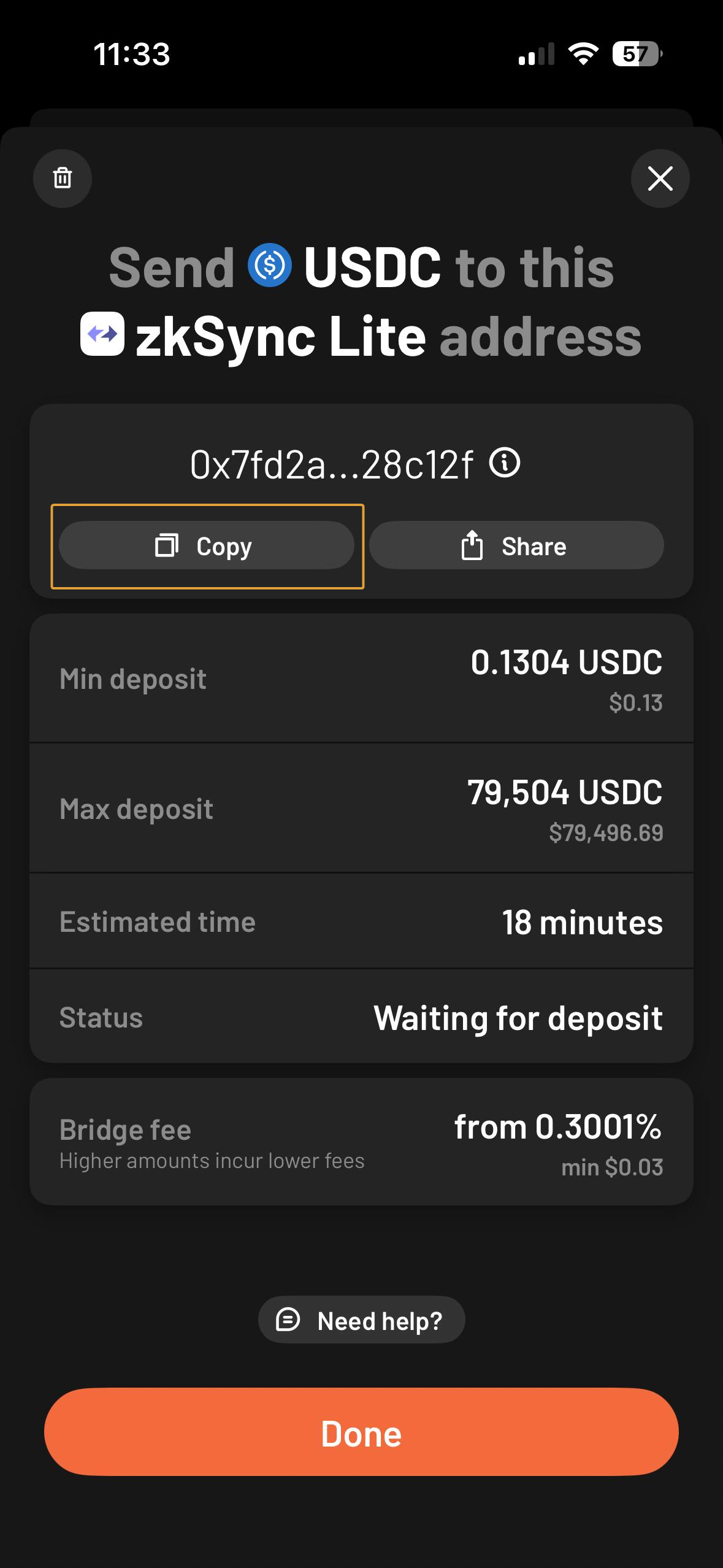Tap the trash delete icon
Viewport: 723px width, 1568px height.
[63, 179]
